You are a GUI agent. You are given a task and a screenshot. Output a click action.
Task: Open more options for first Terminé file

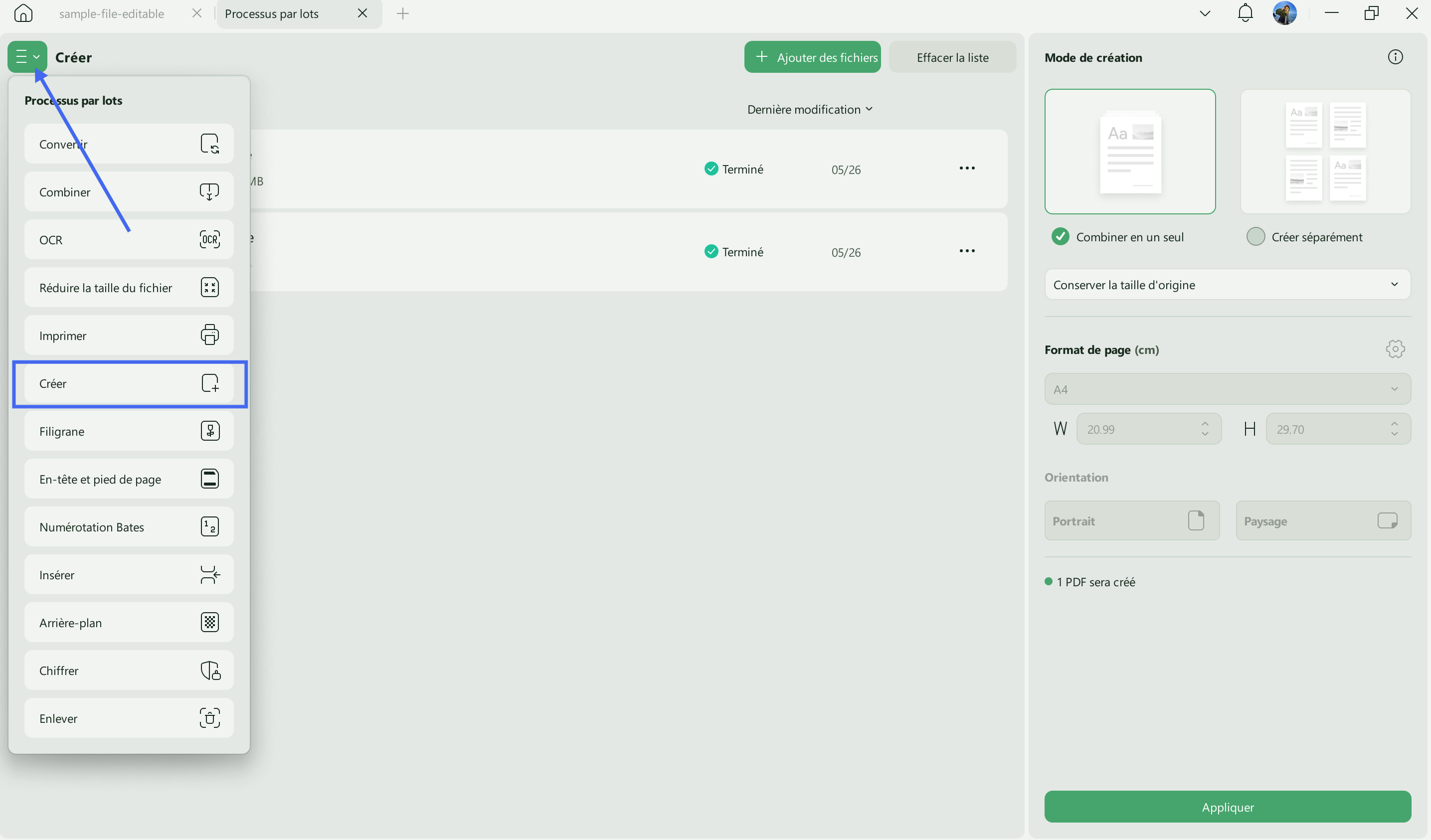tap(966, 168)
